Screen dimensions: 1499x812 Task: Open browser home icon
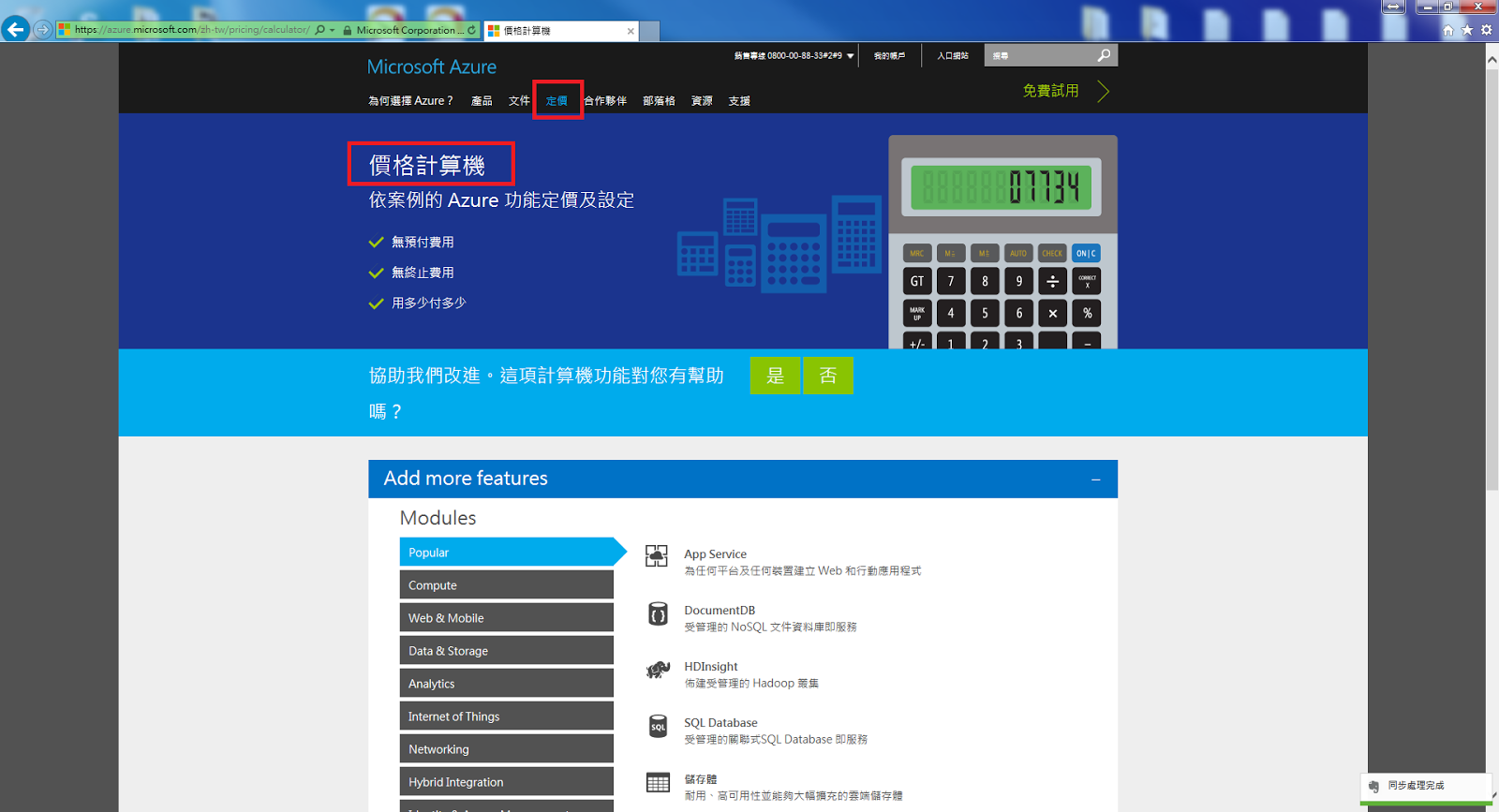(x=1448, y=30)
